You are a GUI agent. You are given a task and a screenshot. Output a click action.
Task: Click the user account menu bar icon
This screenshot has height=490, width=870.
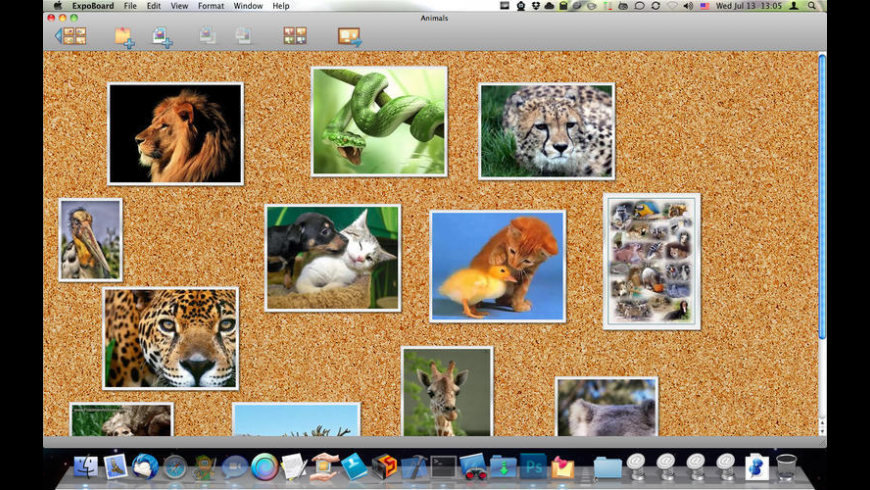(794, 6)
